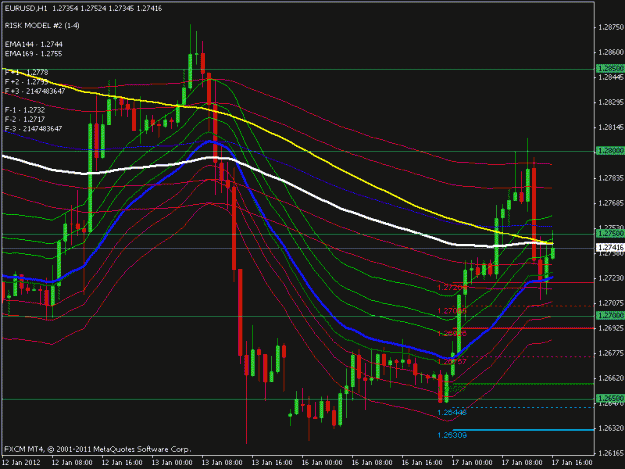Click the 13 Jan 16:00 time label
The width and height of the screenshot is (625, 469).
272,463
